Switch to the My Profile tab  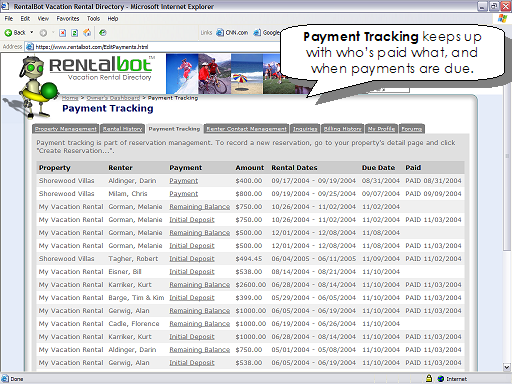tap(381, 129)
